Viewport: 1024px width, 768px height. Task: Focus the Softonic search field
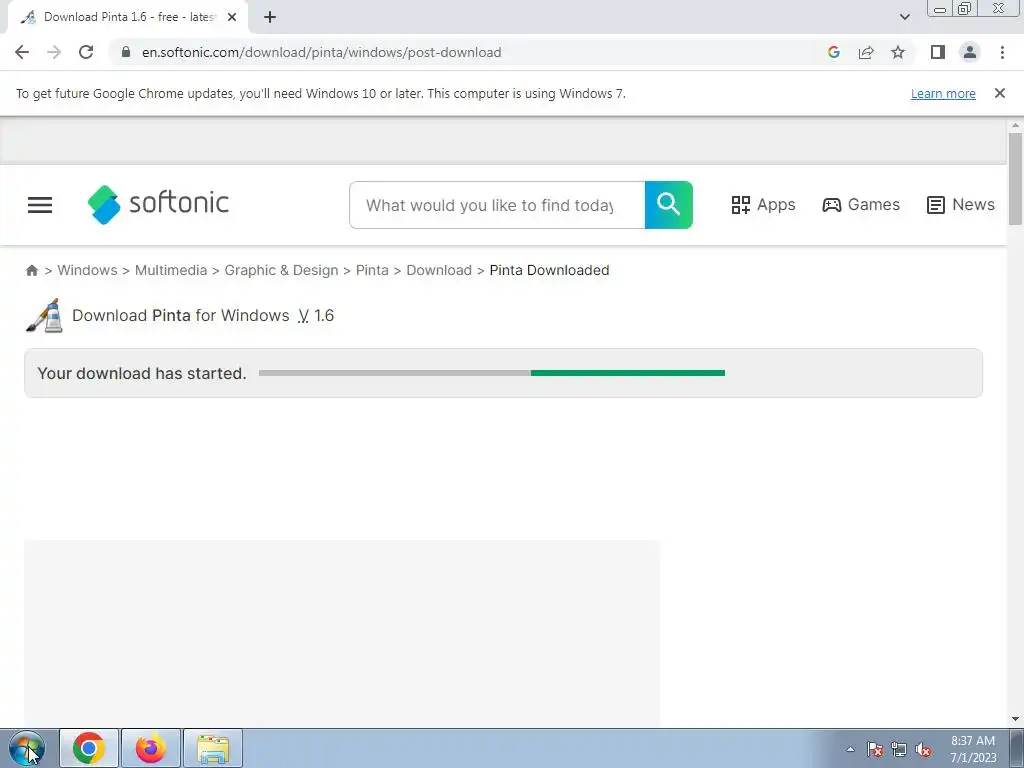(497, 205)
